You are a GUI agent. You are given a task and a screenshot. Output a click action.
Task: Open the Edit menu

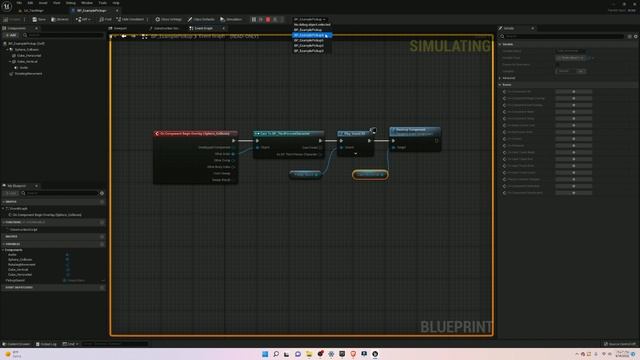coord(30,3)
